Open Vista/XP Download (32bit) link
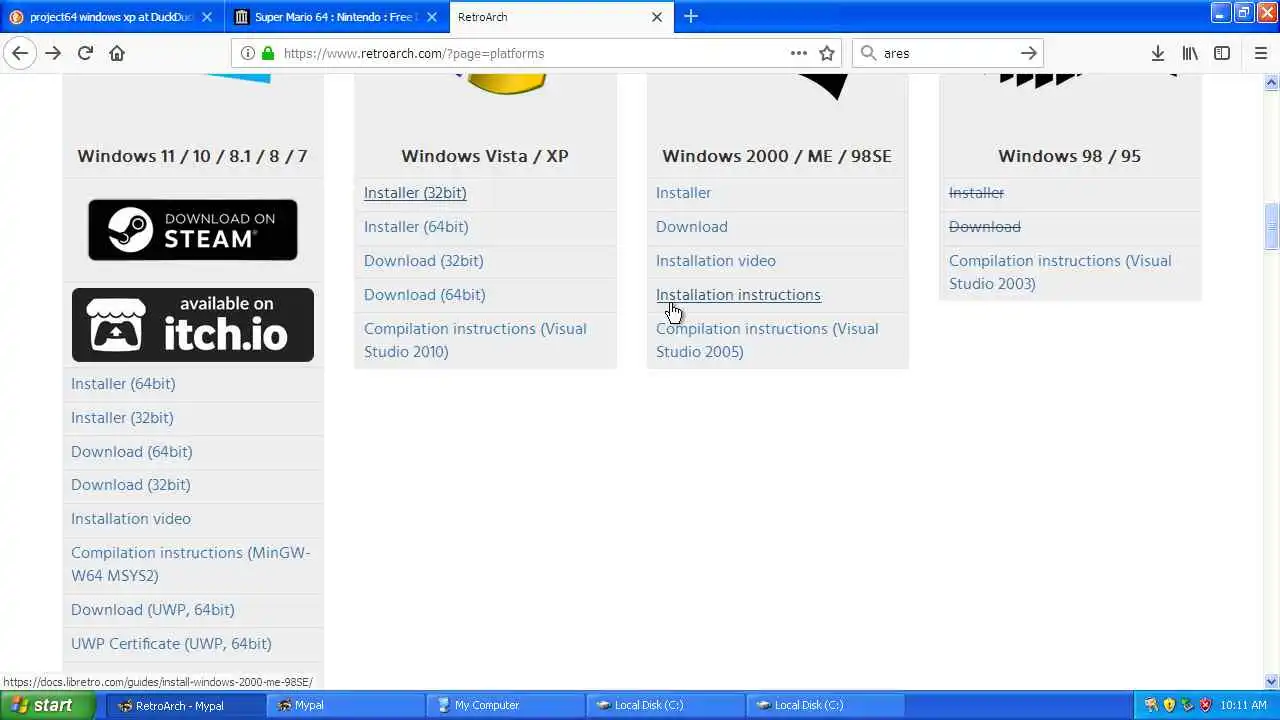Image resolution: width=1280 pixels, height=720 pixels. (x=424, y=261)
